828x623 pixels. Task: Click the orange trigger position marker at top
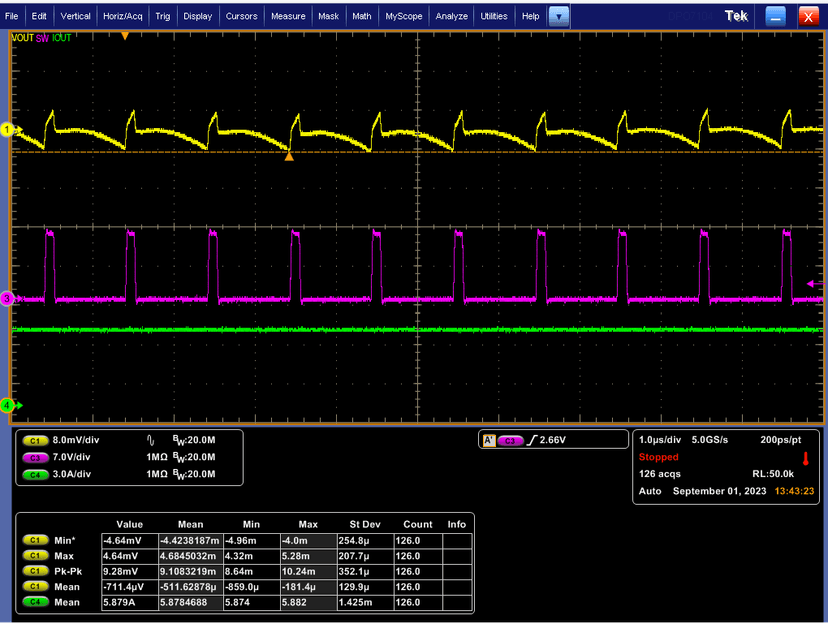(x=125, y=36)
